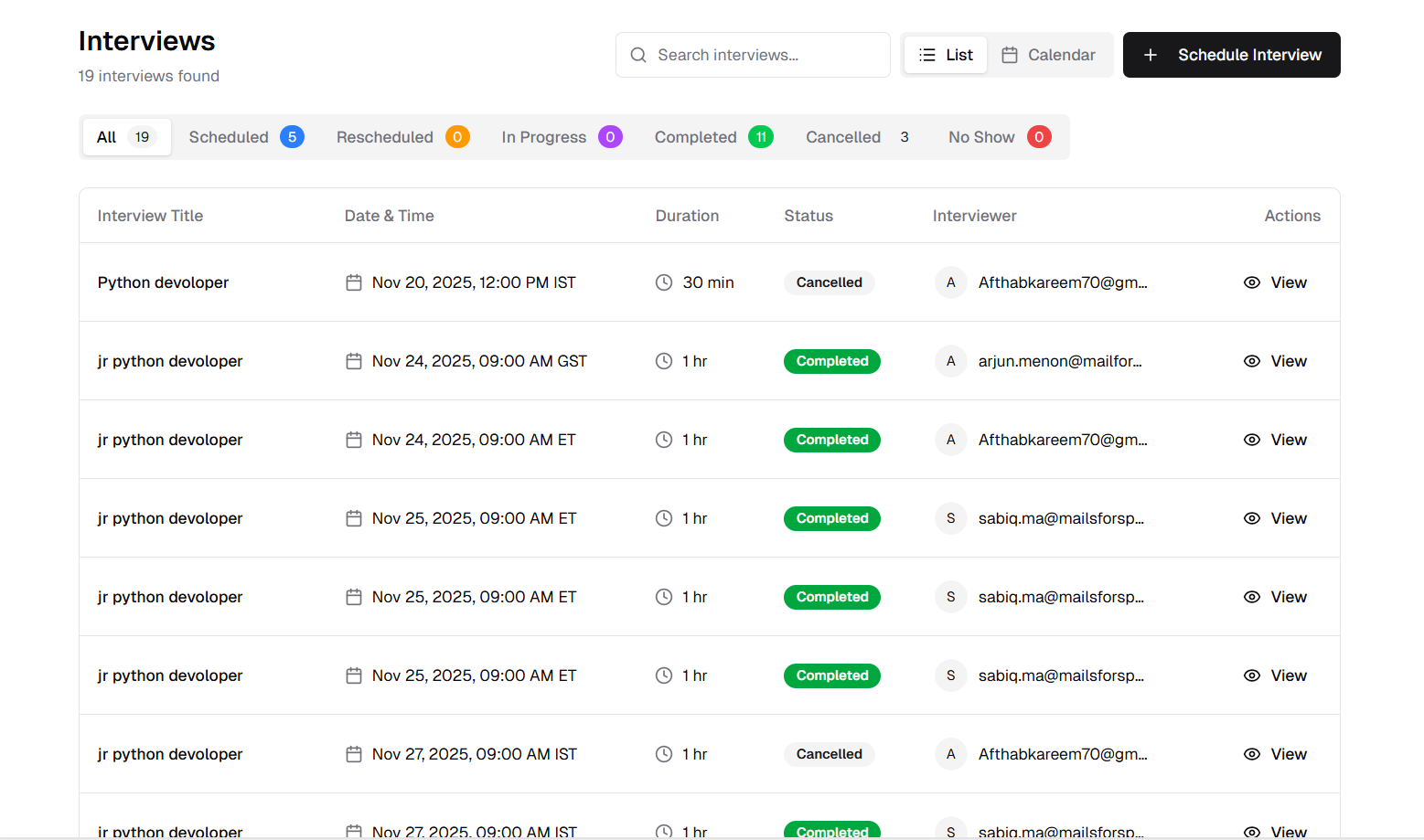Viewport: 1424px width, 840px height.
Task: Select the Scheduled tab
Action: click(x=245, y=137)
